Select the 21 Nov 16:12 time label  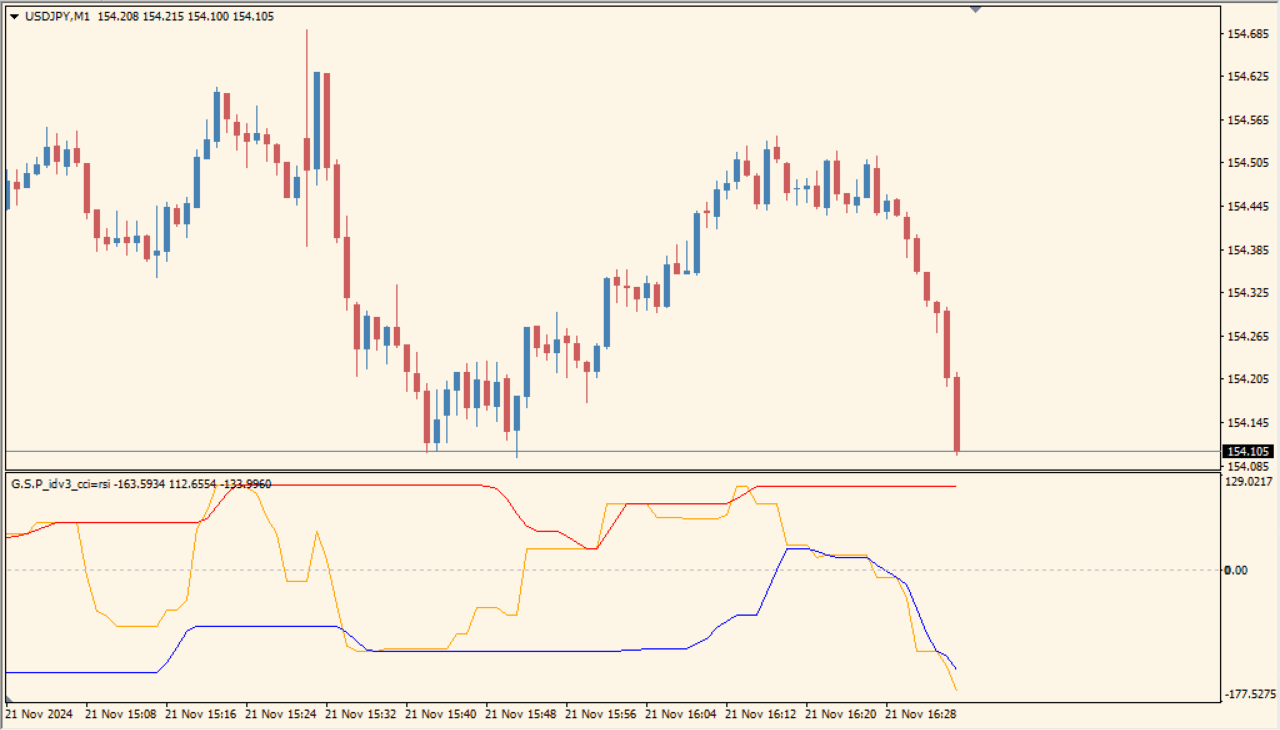tap(760, 715)
